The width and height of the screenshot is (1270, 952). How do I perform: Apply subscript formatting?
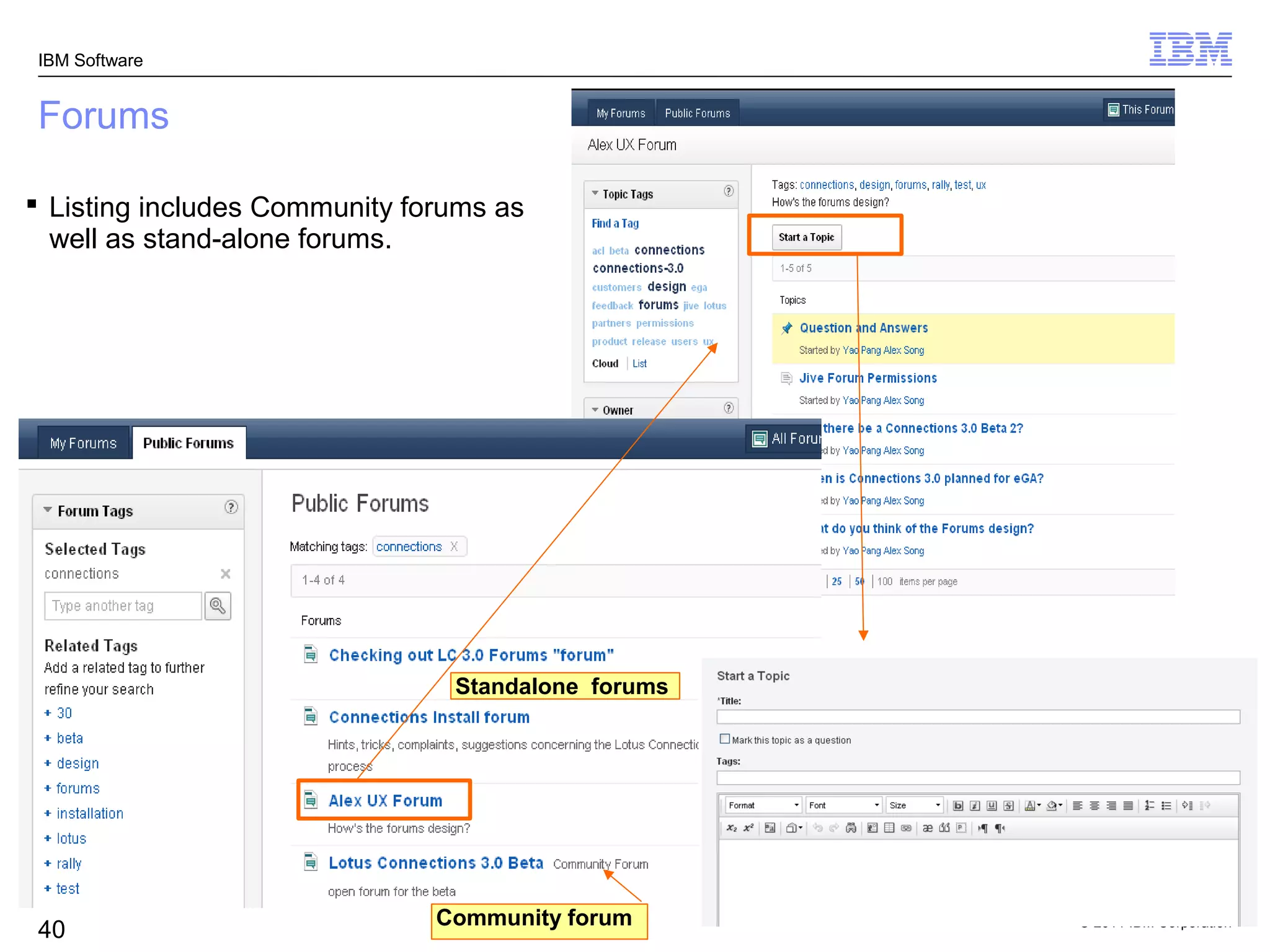732,827
